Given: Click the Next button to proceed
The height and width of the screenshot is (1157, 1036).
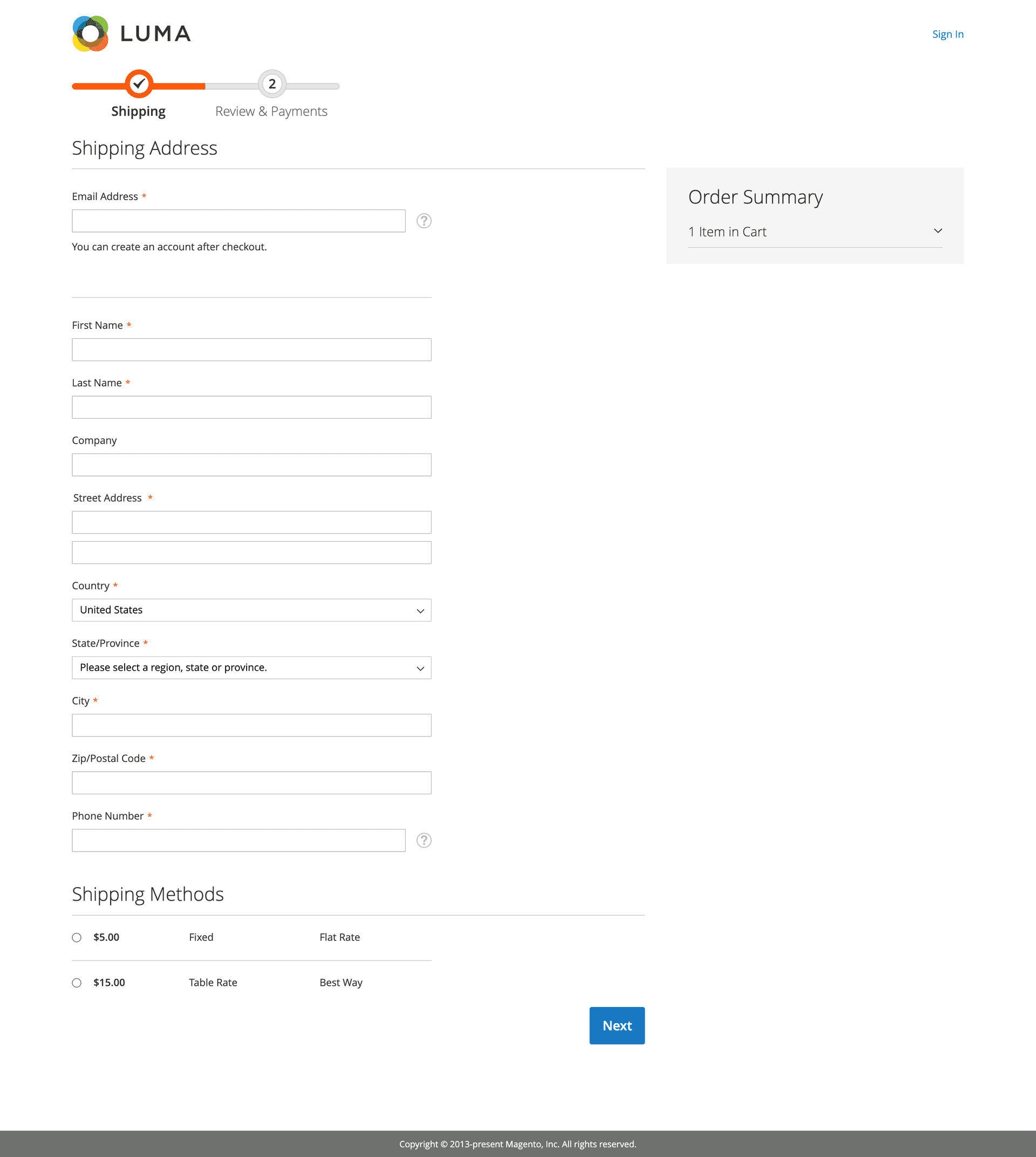Looking at the screenshot, I should pyautogui.click(x=616, y=1025).
